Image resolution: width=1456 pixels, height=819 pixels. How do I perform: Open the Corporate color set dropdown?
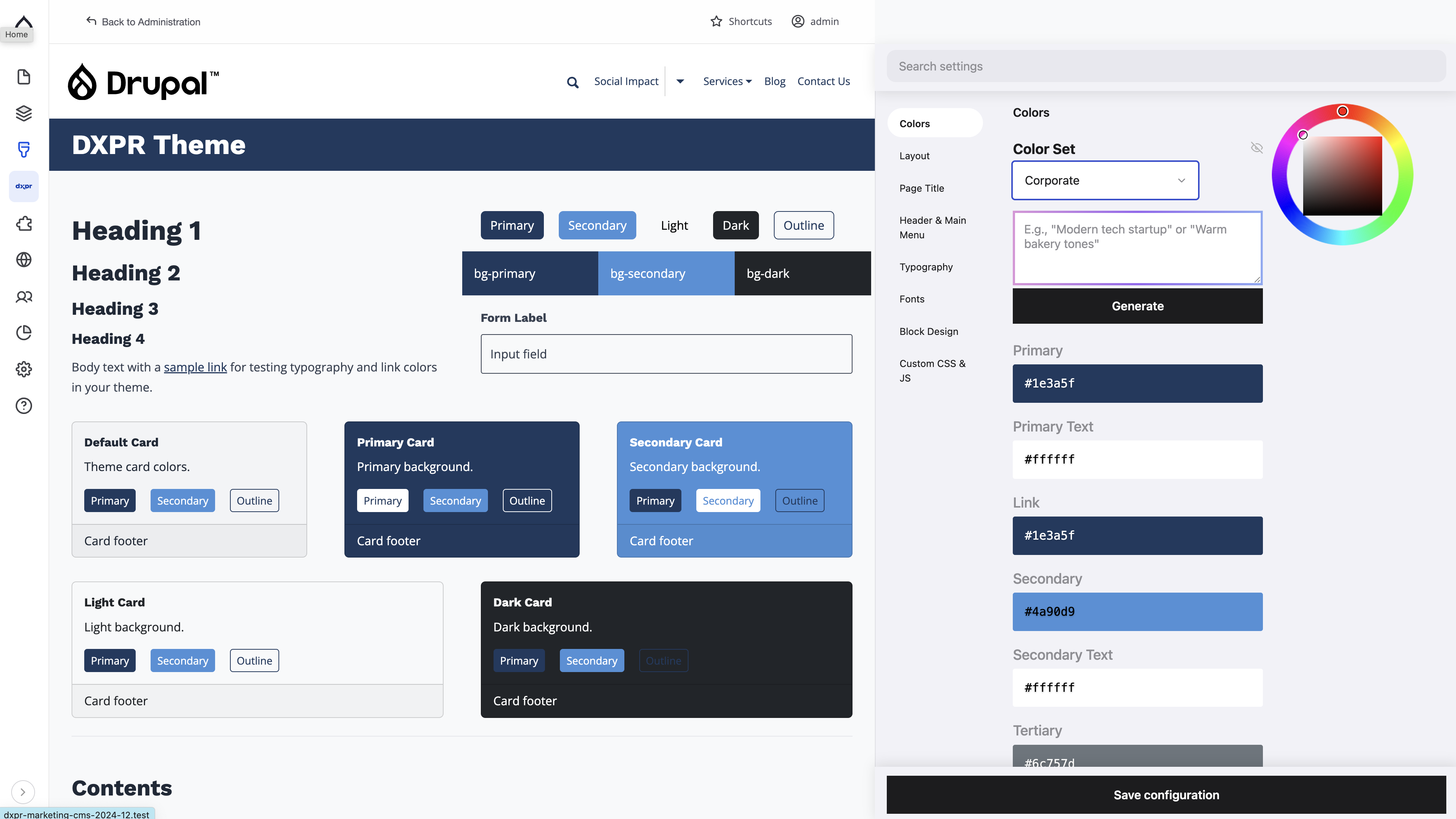1104,181
